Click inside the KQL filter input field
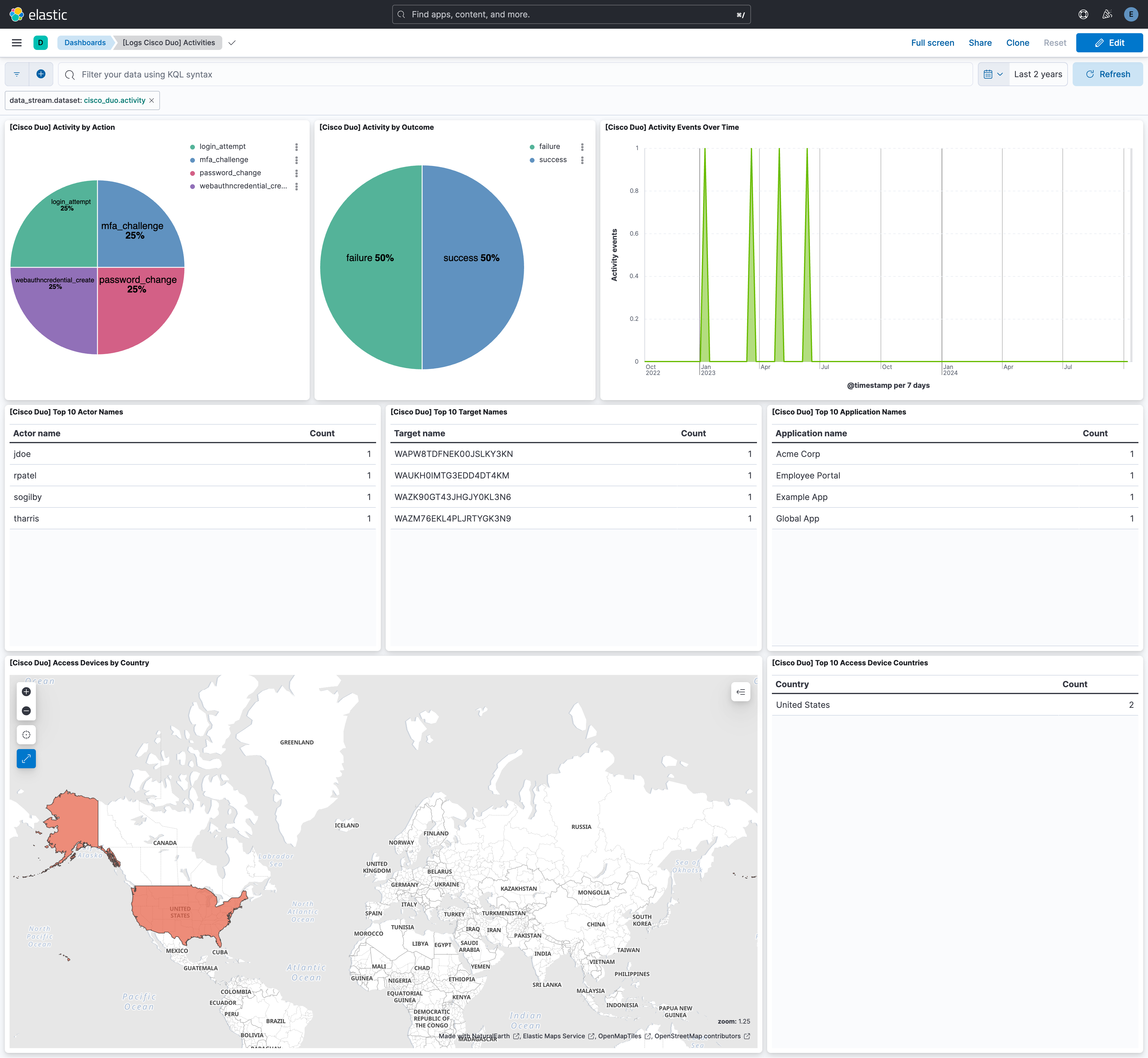Image resolution: width=1148 pixels, height=1058 pixels. (344, 74)
